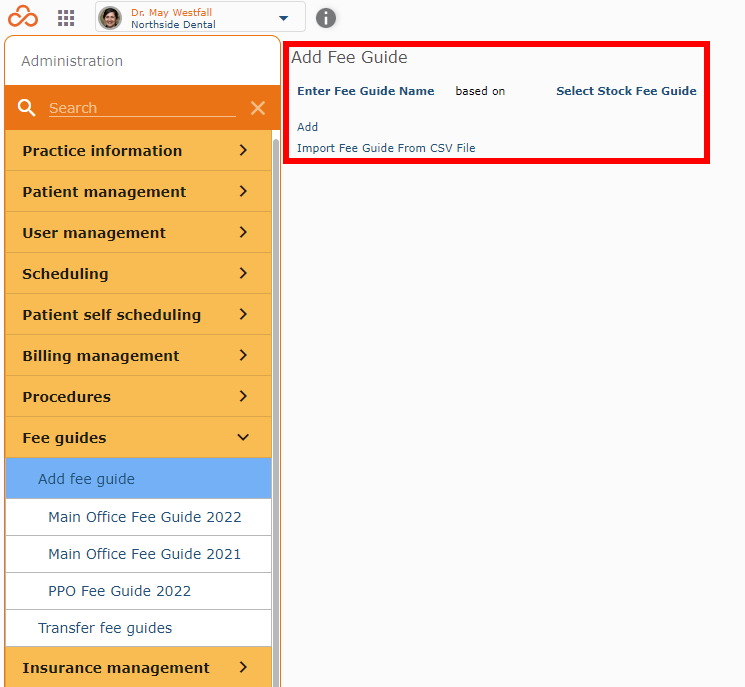This screenshot has width=745, height=687.
Task: Click the 'based on' label text
Action: pos(480,91)
